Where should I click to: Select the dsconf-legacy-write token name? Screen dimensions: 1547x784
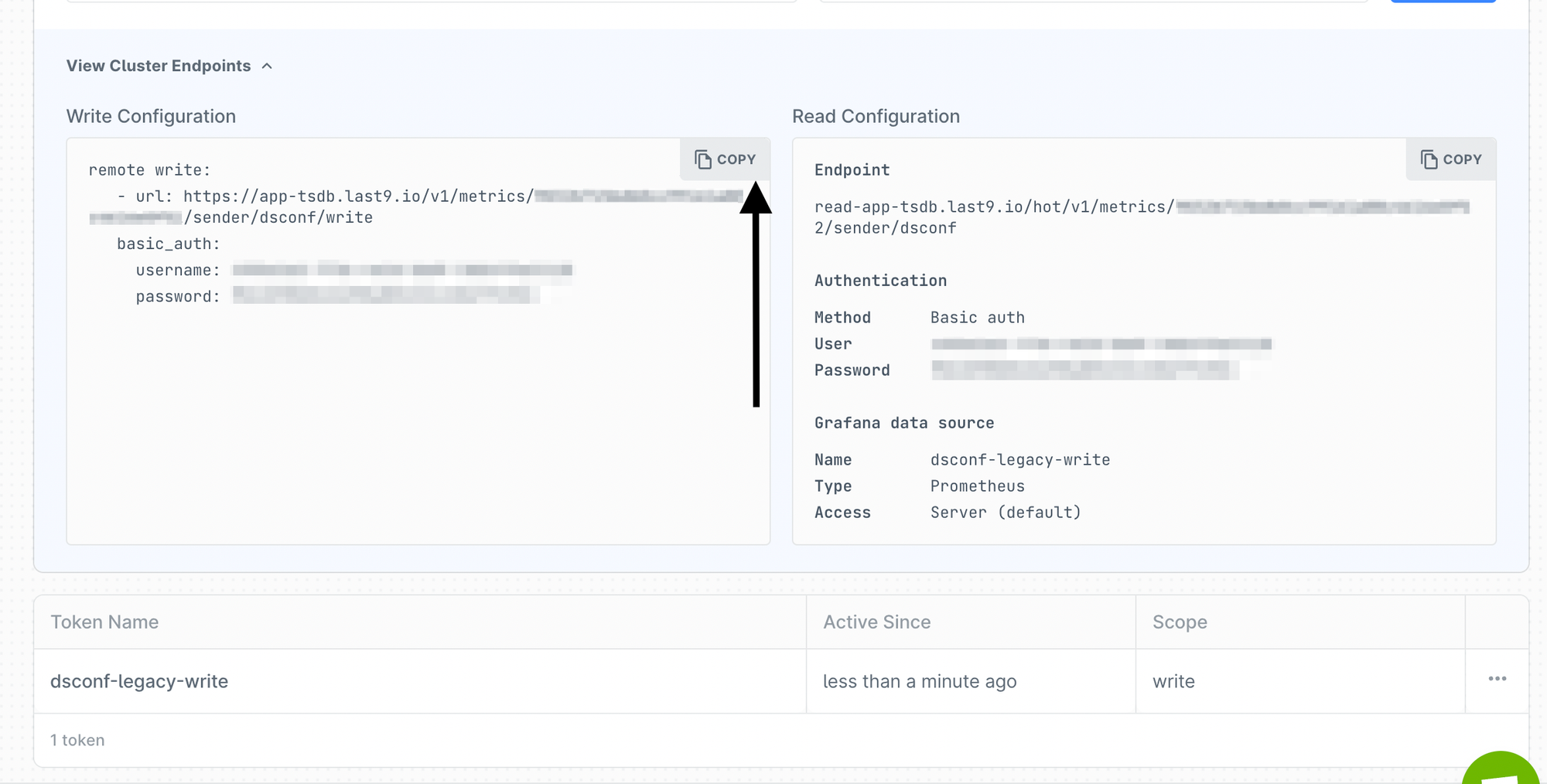click(139, 681)
